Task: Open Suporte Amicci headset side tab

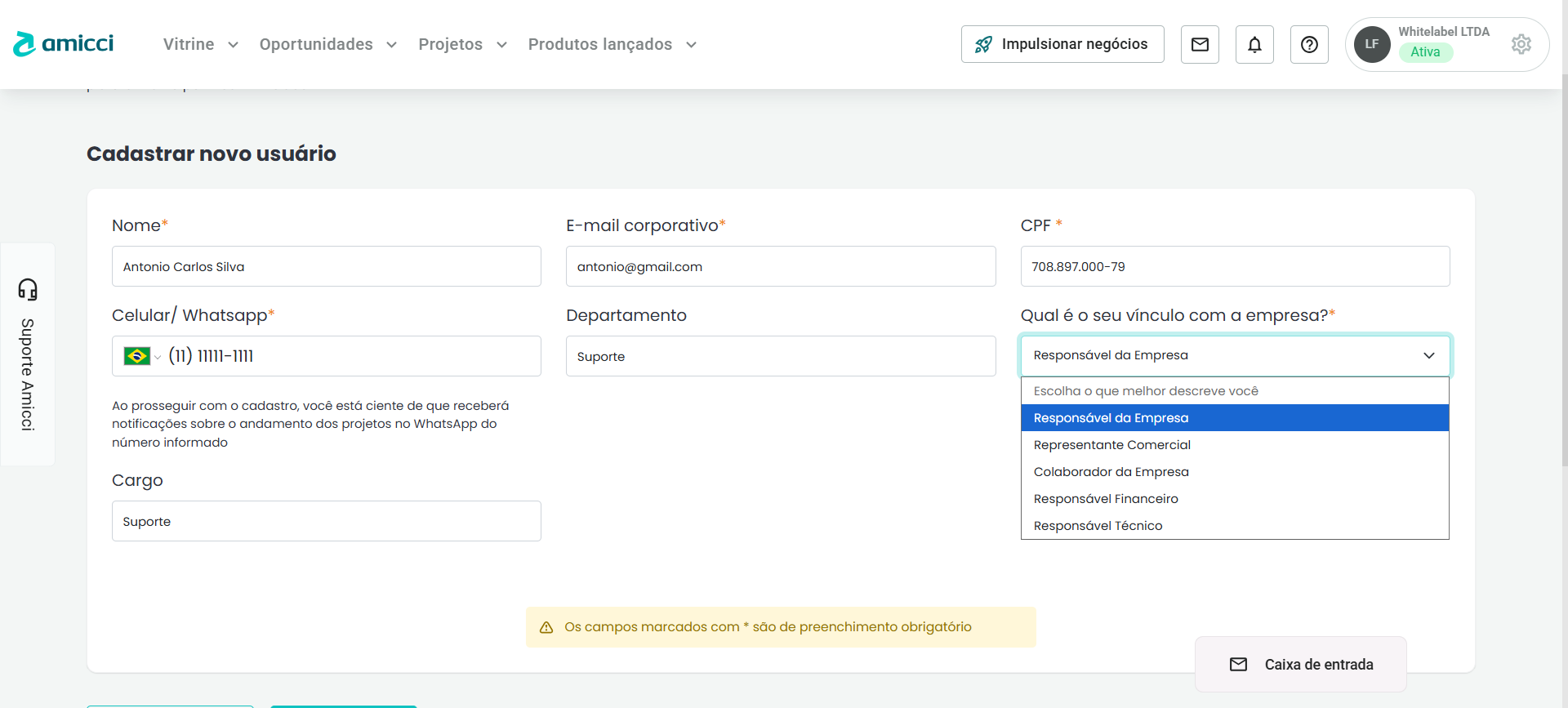Action: pyautogui.click(x=28, y=354)
